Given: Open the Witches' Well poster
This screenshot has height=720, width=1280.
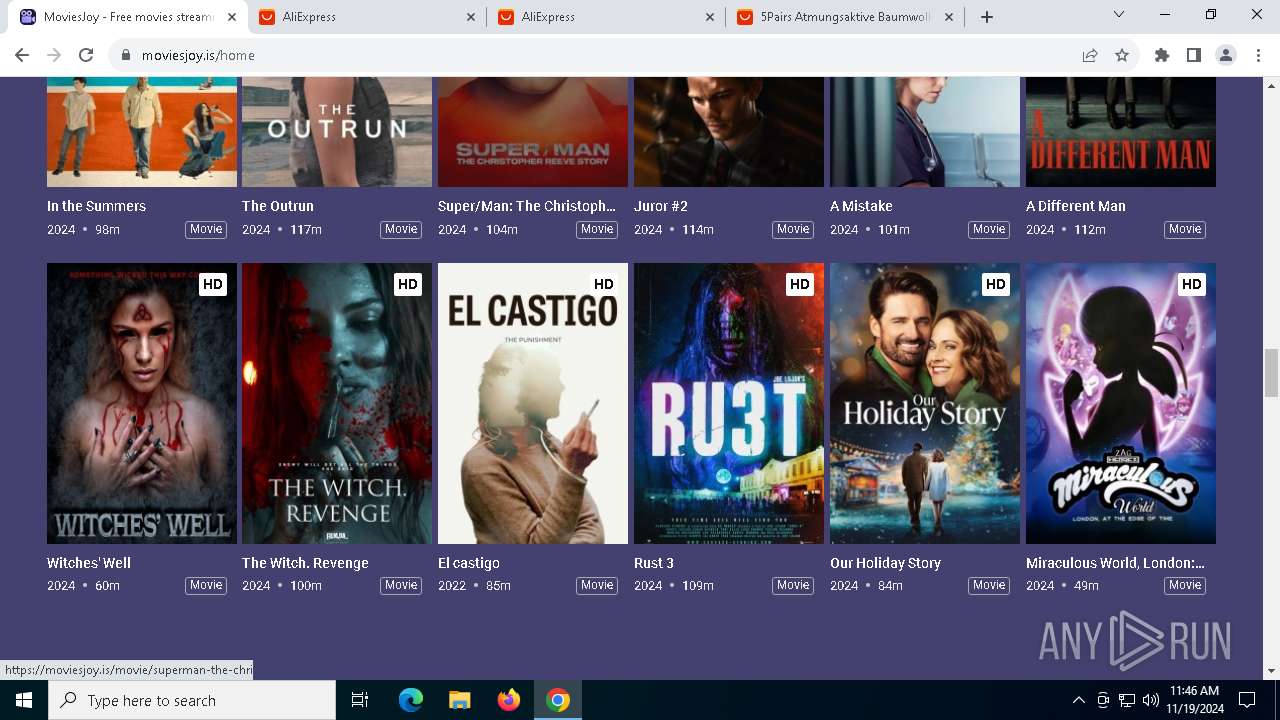Looking at the screenshot, I should 142,403.
